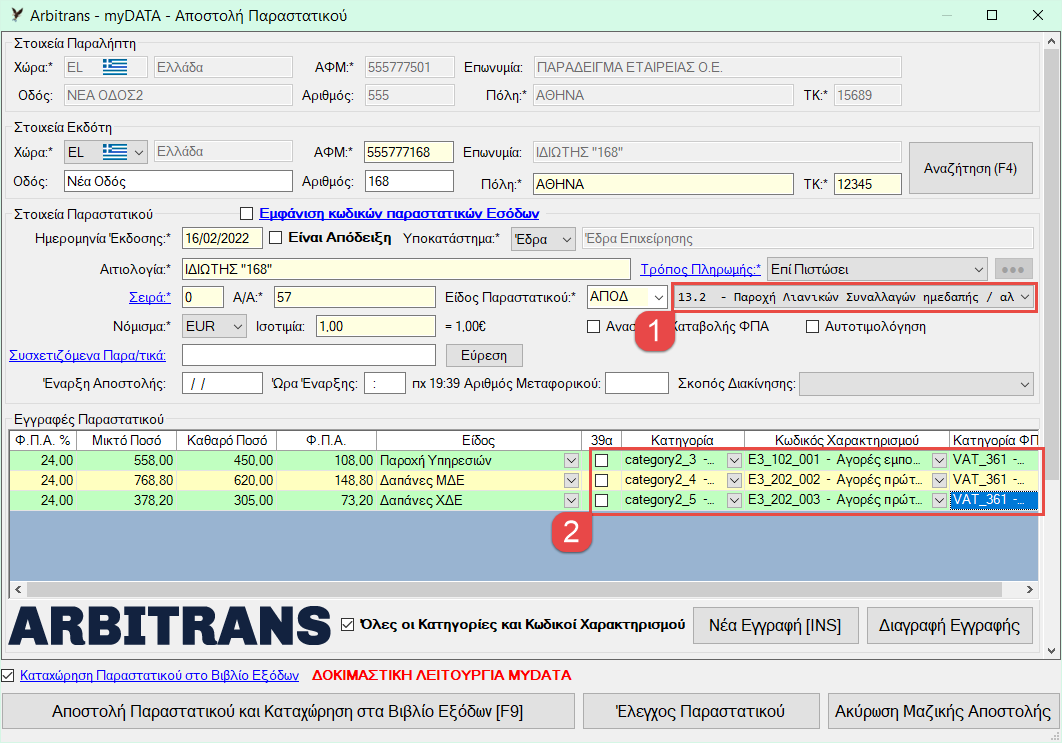Click the window's vertical scrollbar down arrow
Image resolution: width=1062 pixels, height=743 pixels.
(x=1050, y=651)
